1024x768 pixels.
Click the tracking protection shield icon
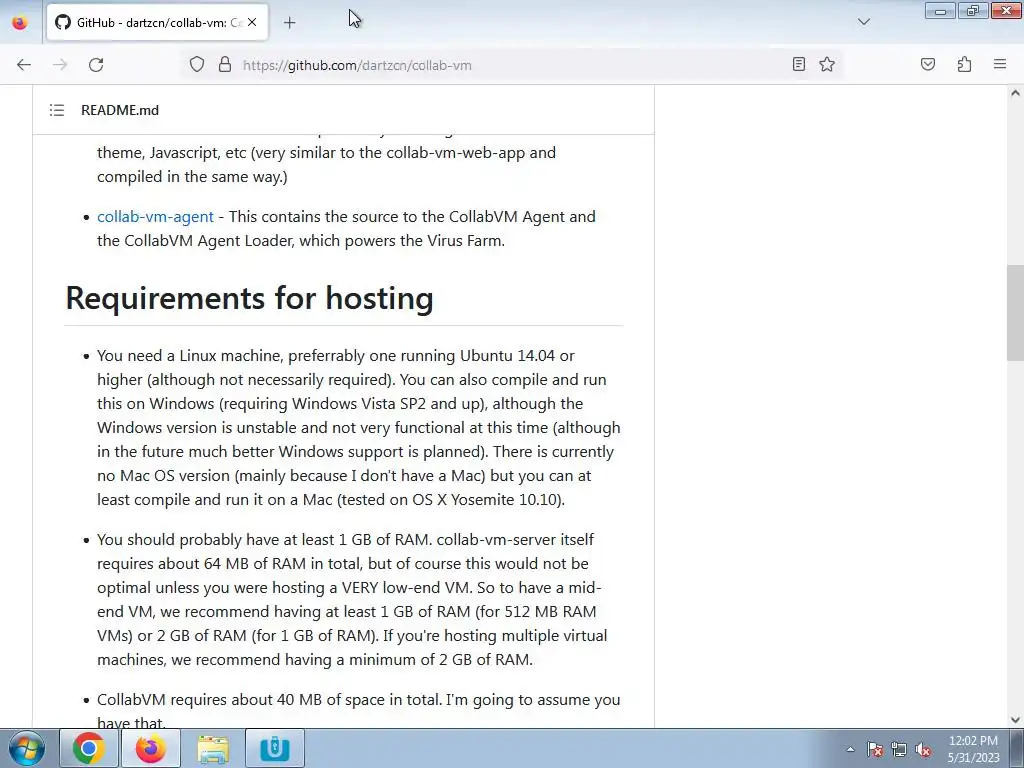coord(197,65)
